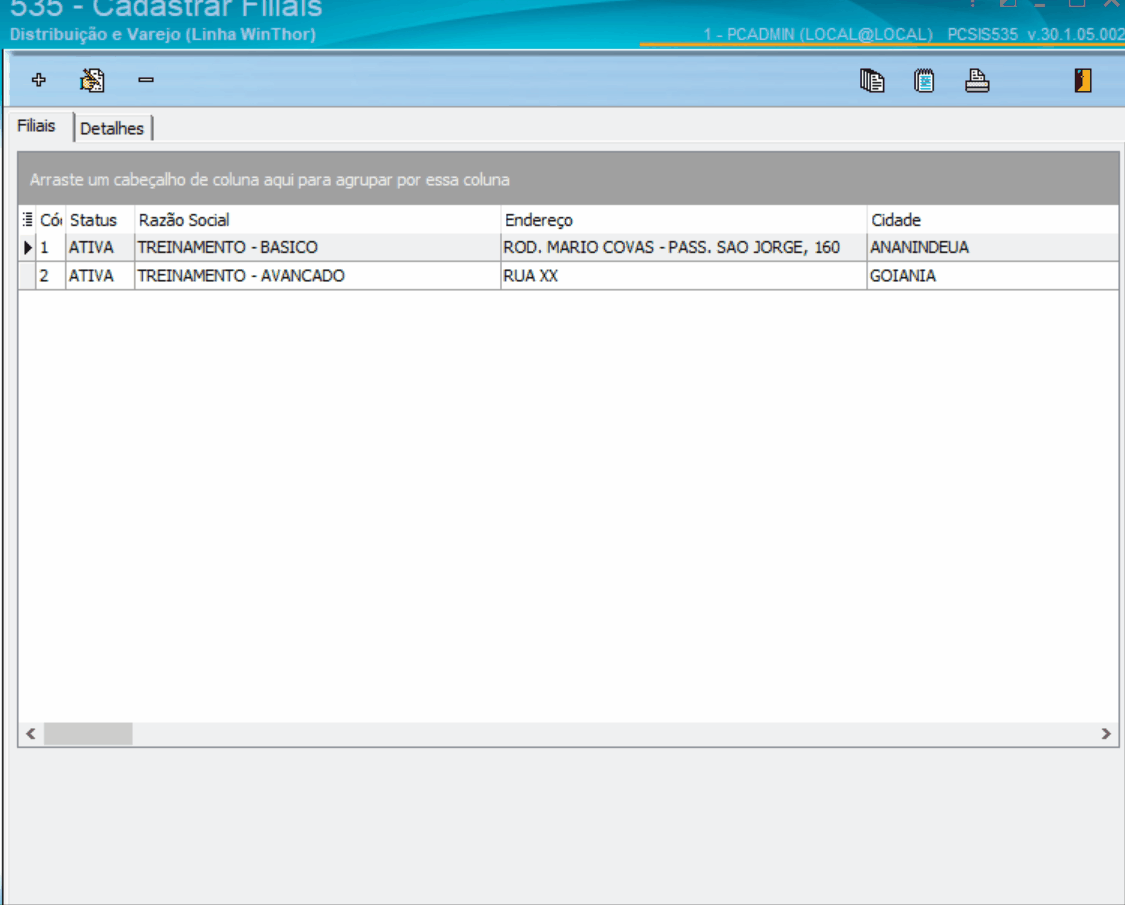Click the printer toolbar icon

[x=976, y=80]
